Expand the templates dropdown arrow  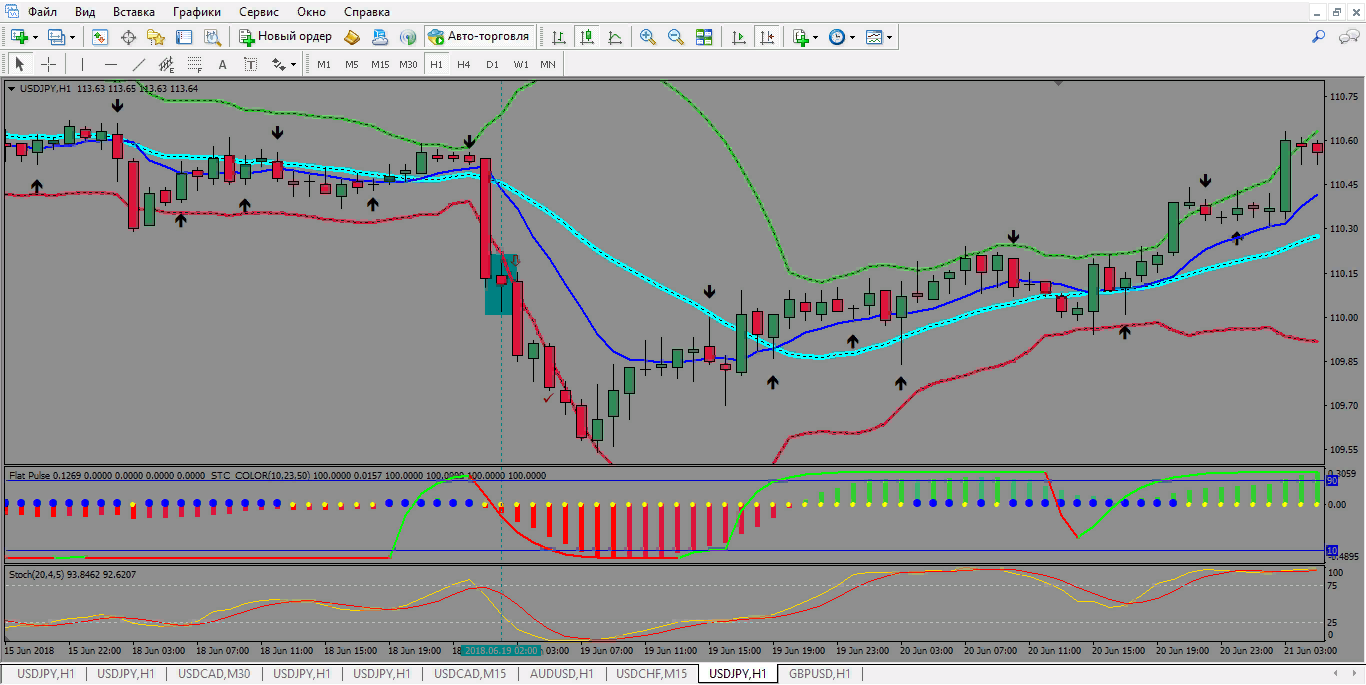pos(889,37)
